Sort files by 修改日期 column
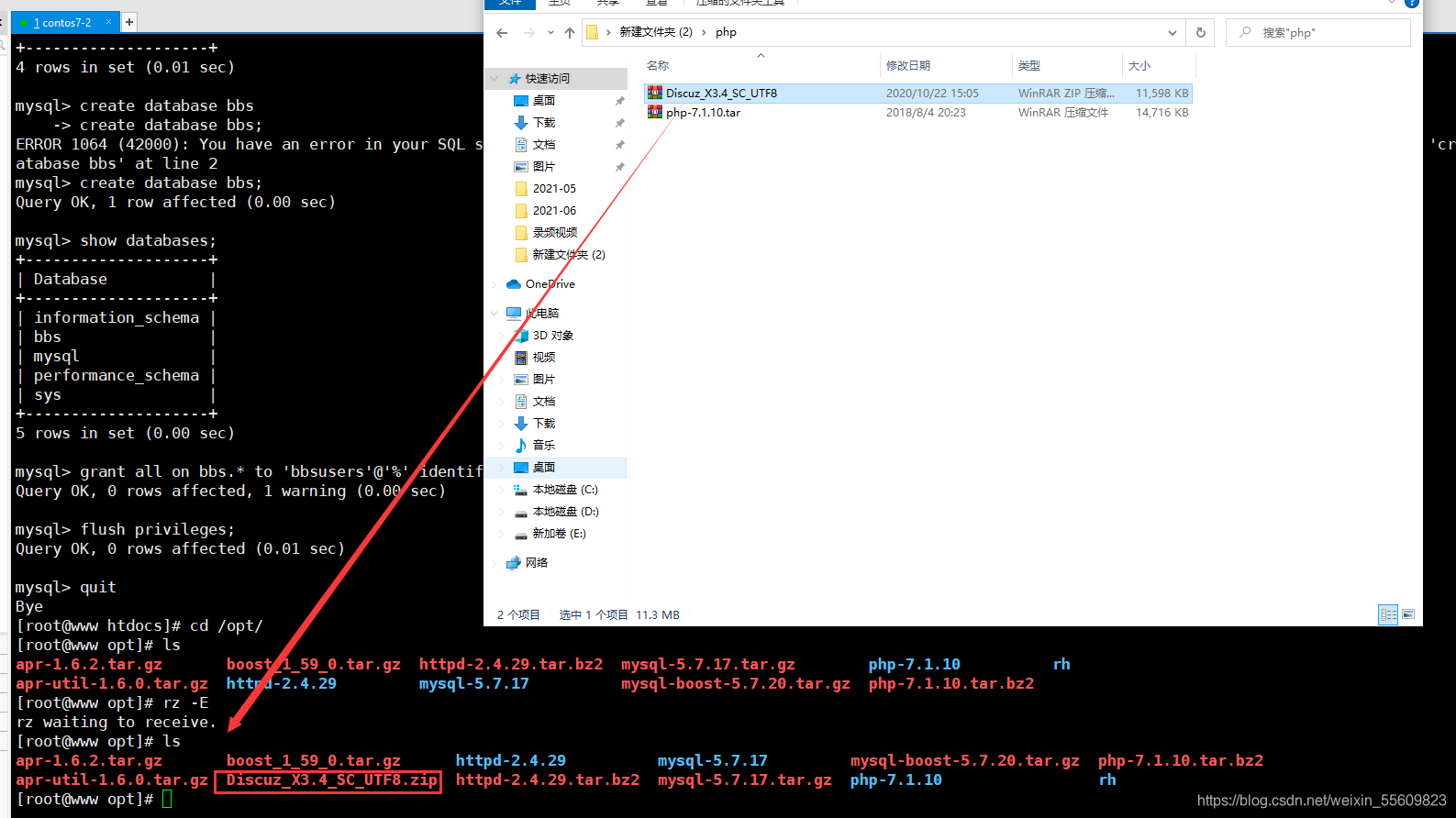The image size is (1456, 818). (908, 66)
